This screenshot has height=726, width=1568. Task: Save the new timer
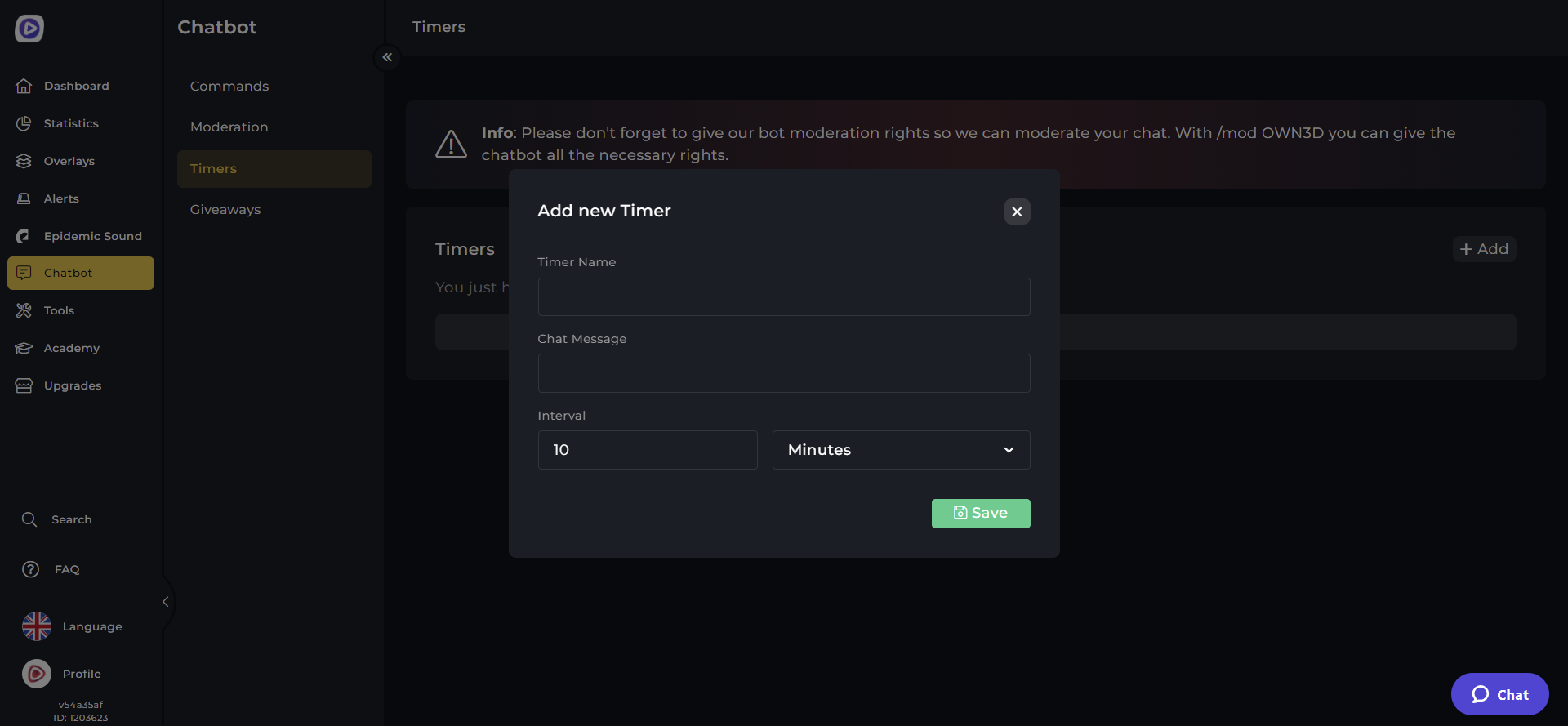click(x=980, y=513)
